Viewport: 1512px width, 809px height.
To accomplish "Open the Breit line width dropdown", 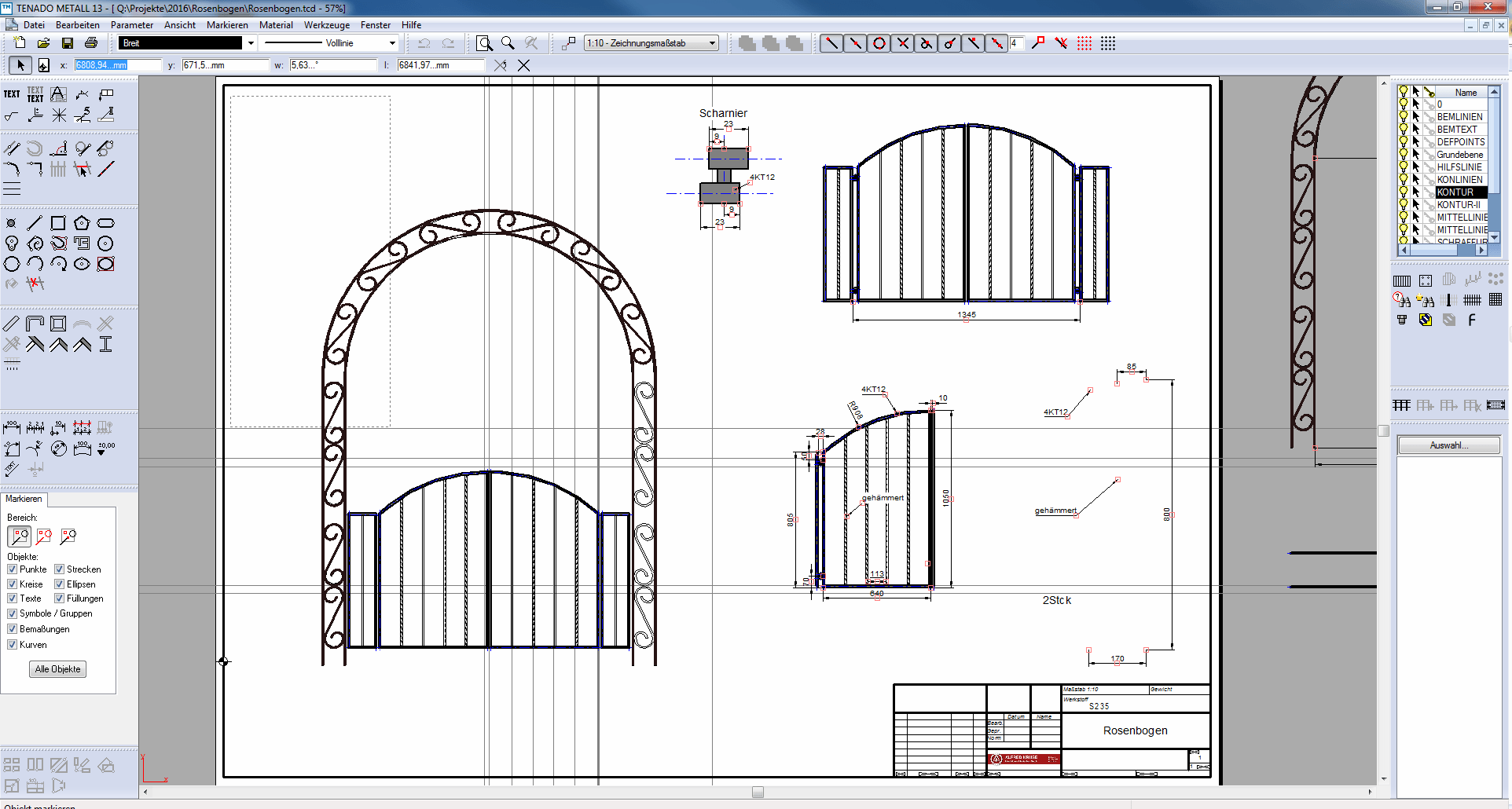I will pos(251,43).
